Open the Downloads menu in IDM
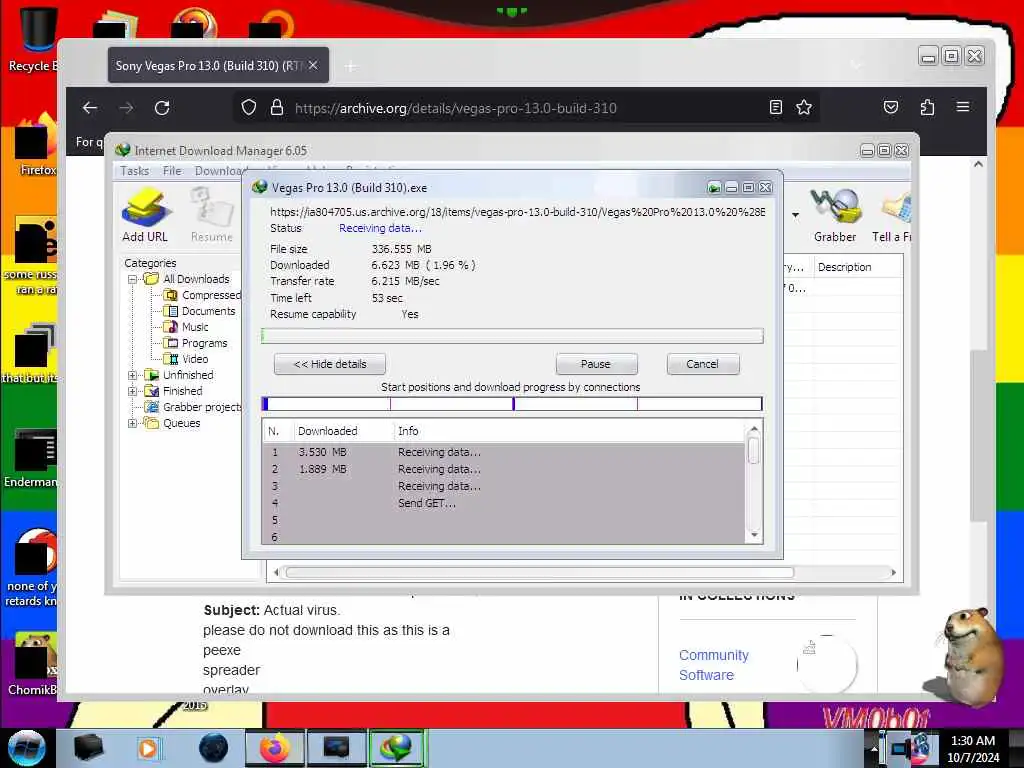 pyautogui.click(x=219, y=171)
